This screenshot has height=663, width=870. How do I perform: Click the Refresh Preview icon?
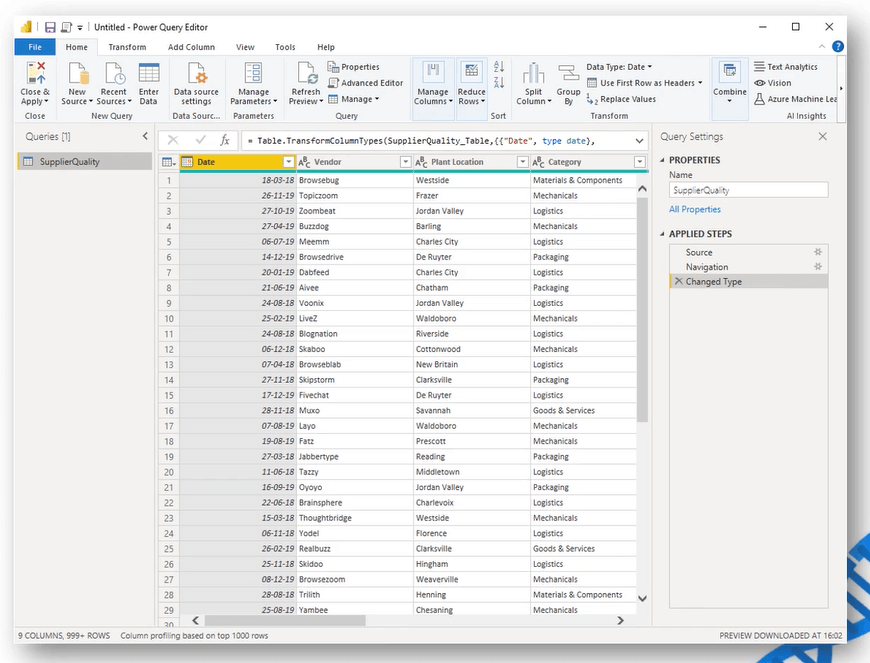point(306,73)
